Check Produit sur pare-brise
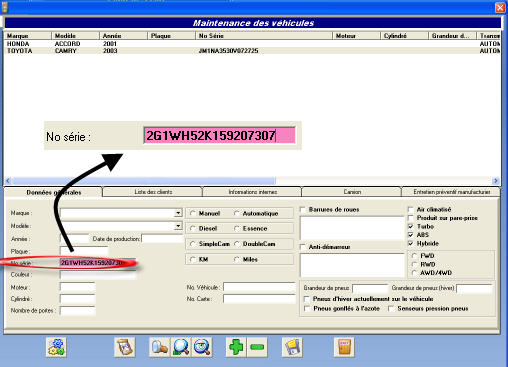 pyautogui.click(x=411, y=218)
